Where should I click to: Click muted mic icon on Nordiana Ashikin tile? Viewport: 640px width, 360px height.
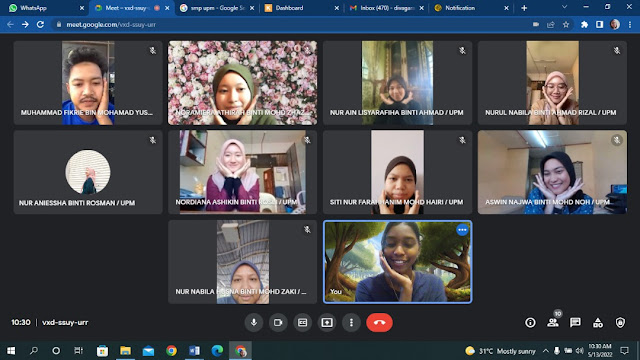coord(307,140)
